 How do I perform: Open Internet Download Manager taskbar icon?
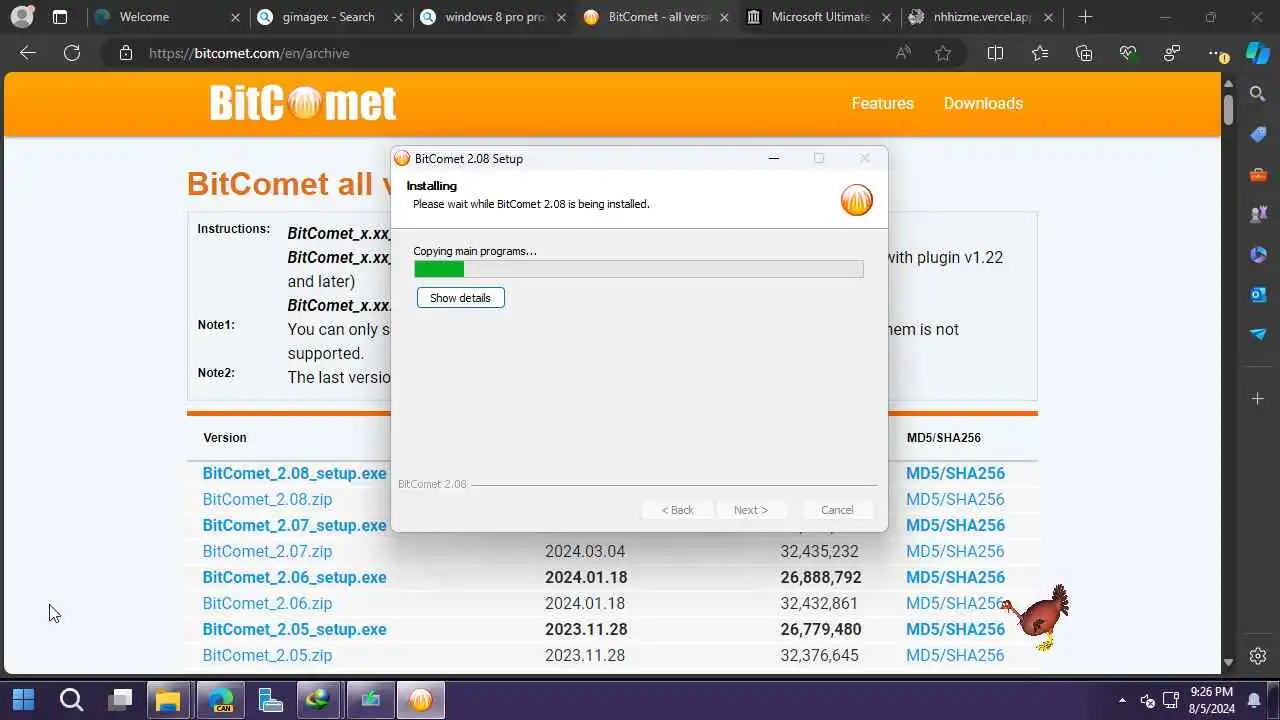click(x=320, y=699)
